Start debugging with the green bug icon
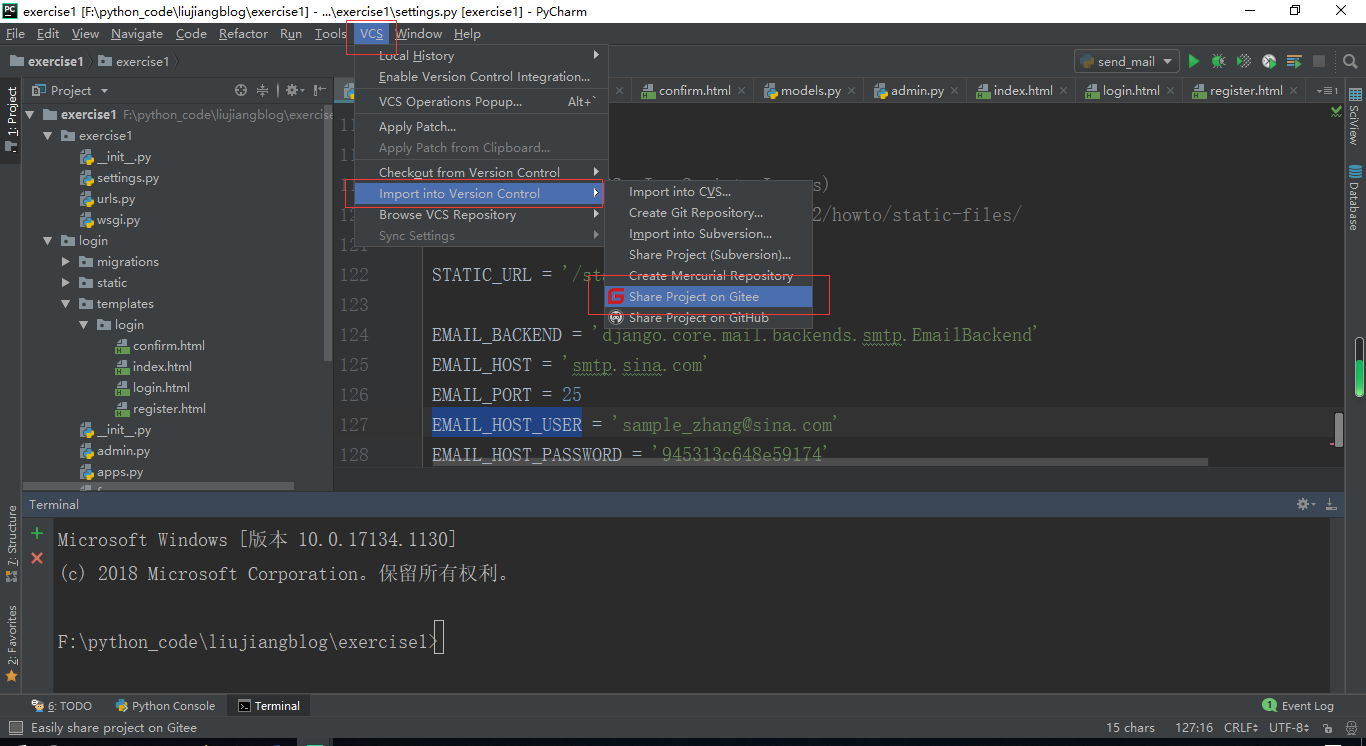 pos(1218,62)
